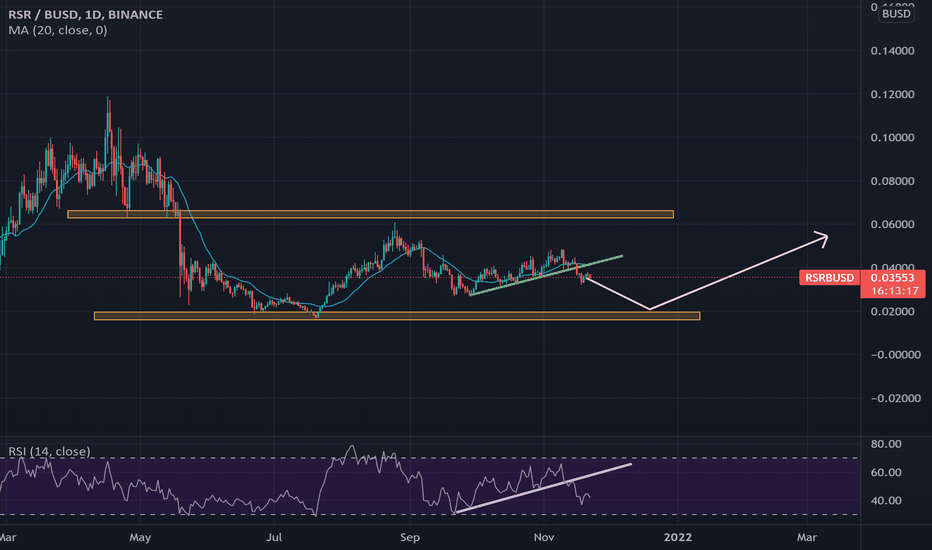The width and height of the screenshot is (932, 550).
Task: Click the RSI 60.00 axis label
Action: [886, 473]
